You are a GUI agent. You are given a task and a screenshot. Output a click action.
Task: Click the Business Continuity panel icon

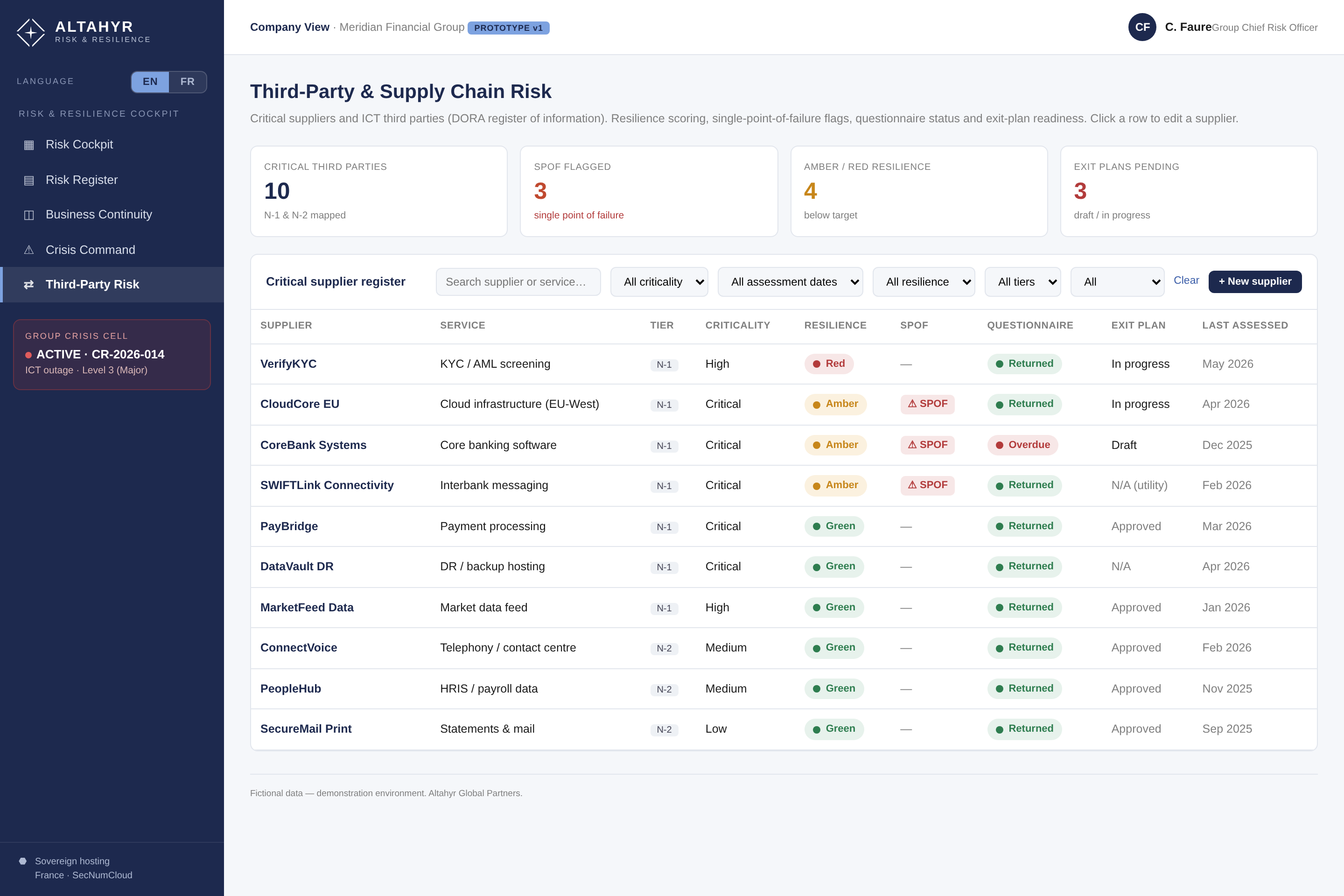click(x=29, y=215)
